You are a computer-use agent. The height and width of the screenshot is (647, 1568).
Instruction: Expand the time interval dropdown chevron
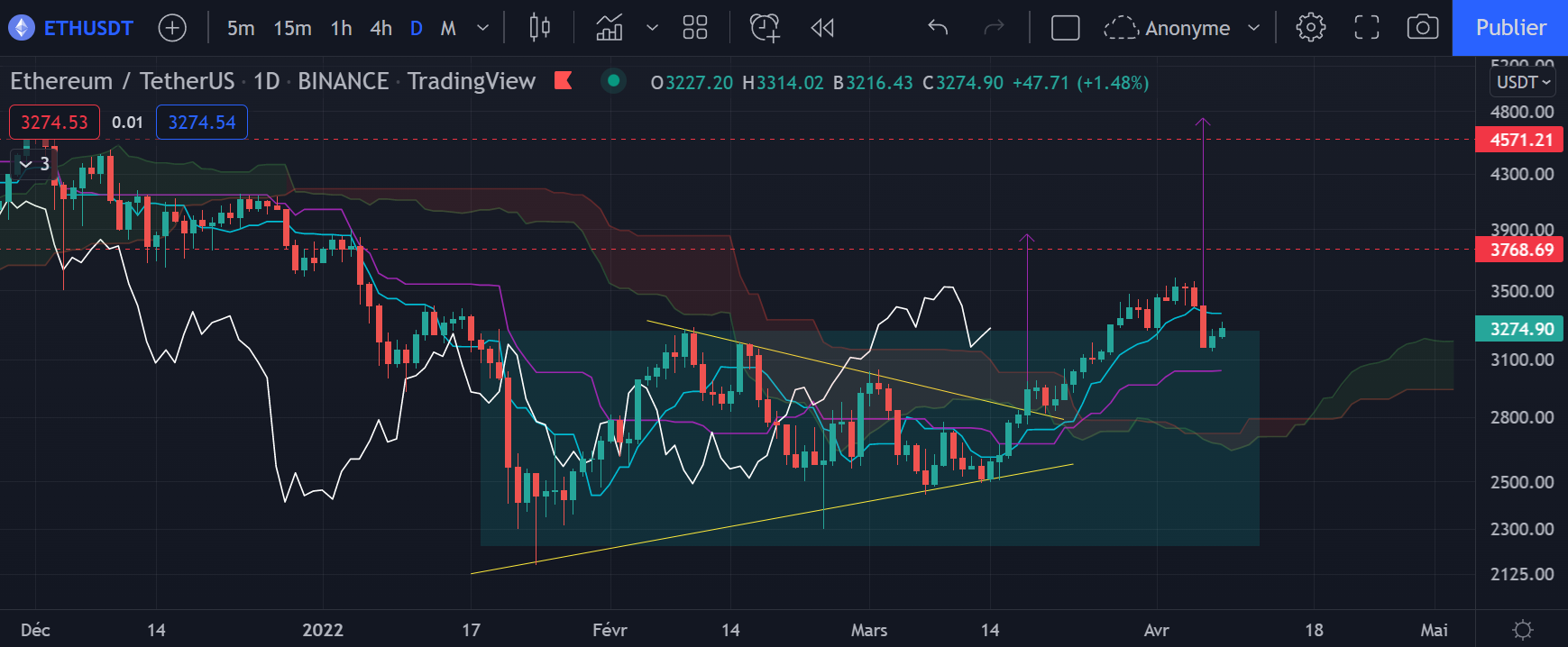pyautogui.click(x=482, y=28)
